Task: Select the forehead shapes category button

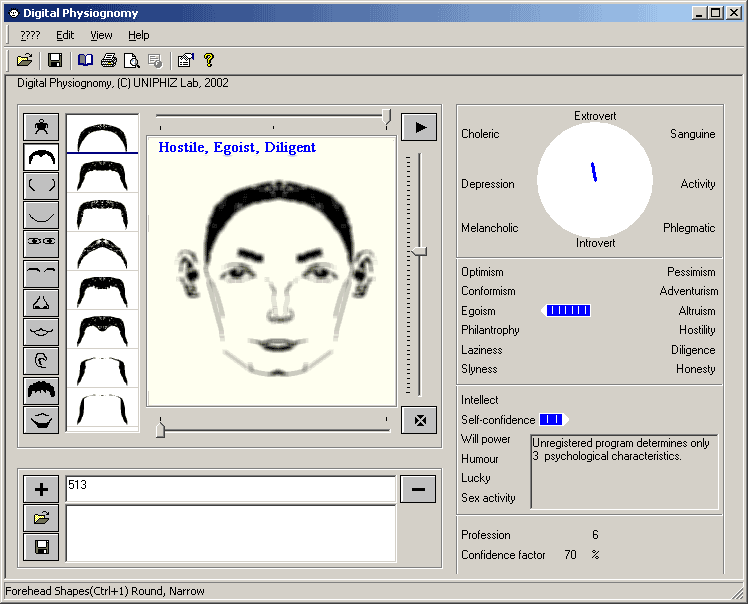Action: point(41,156)
